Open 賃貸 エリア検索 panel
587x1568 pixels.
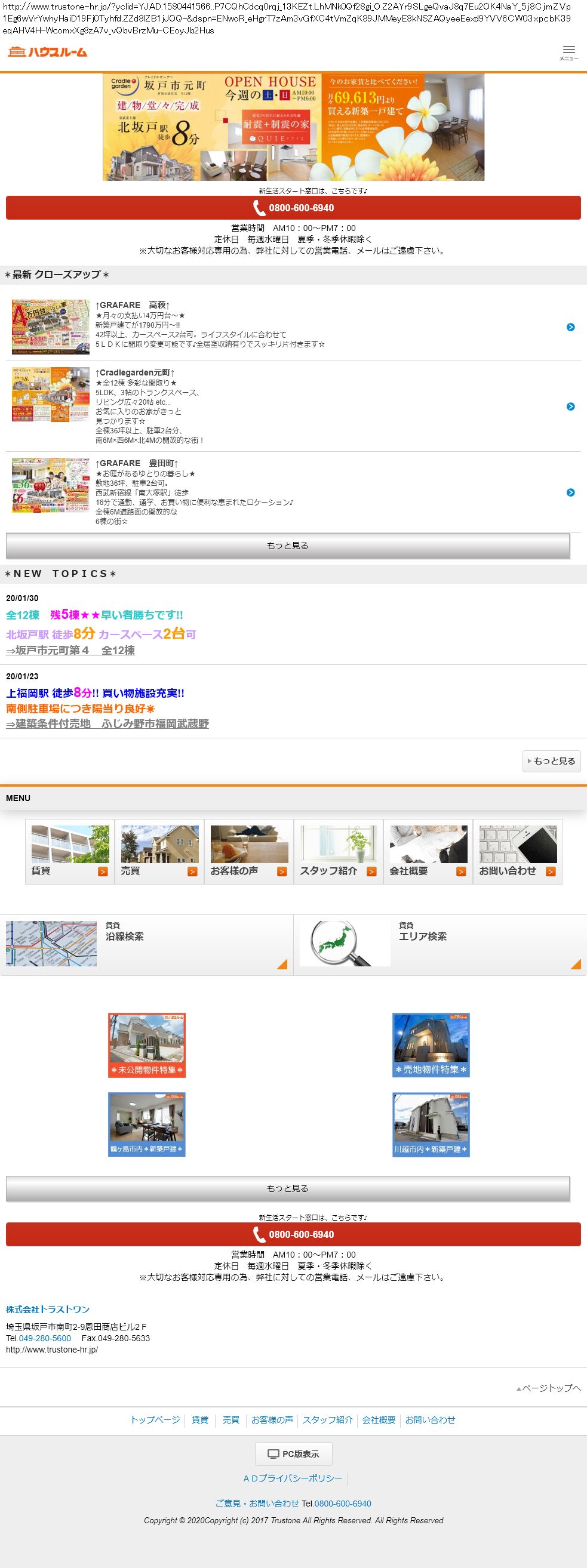tap(440, 945)
